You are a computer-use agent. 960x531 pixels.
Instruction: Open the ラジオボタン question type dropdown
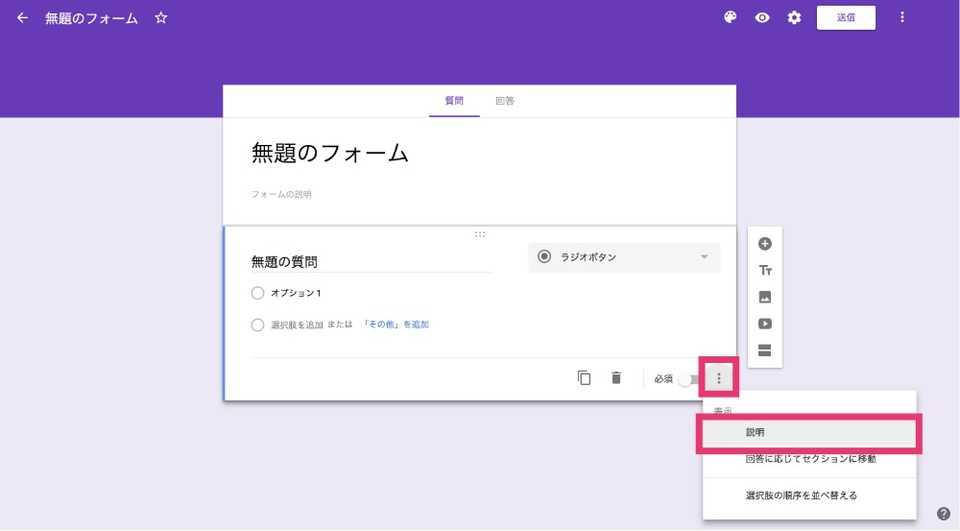click(x=624, y=257)
